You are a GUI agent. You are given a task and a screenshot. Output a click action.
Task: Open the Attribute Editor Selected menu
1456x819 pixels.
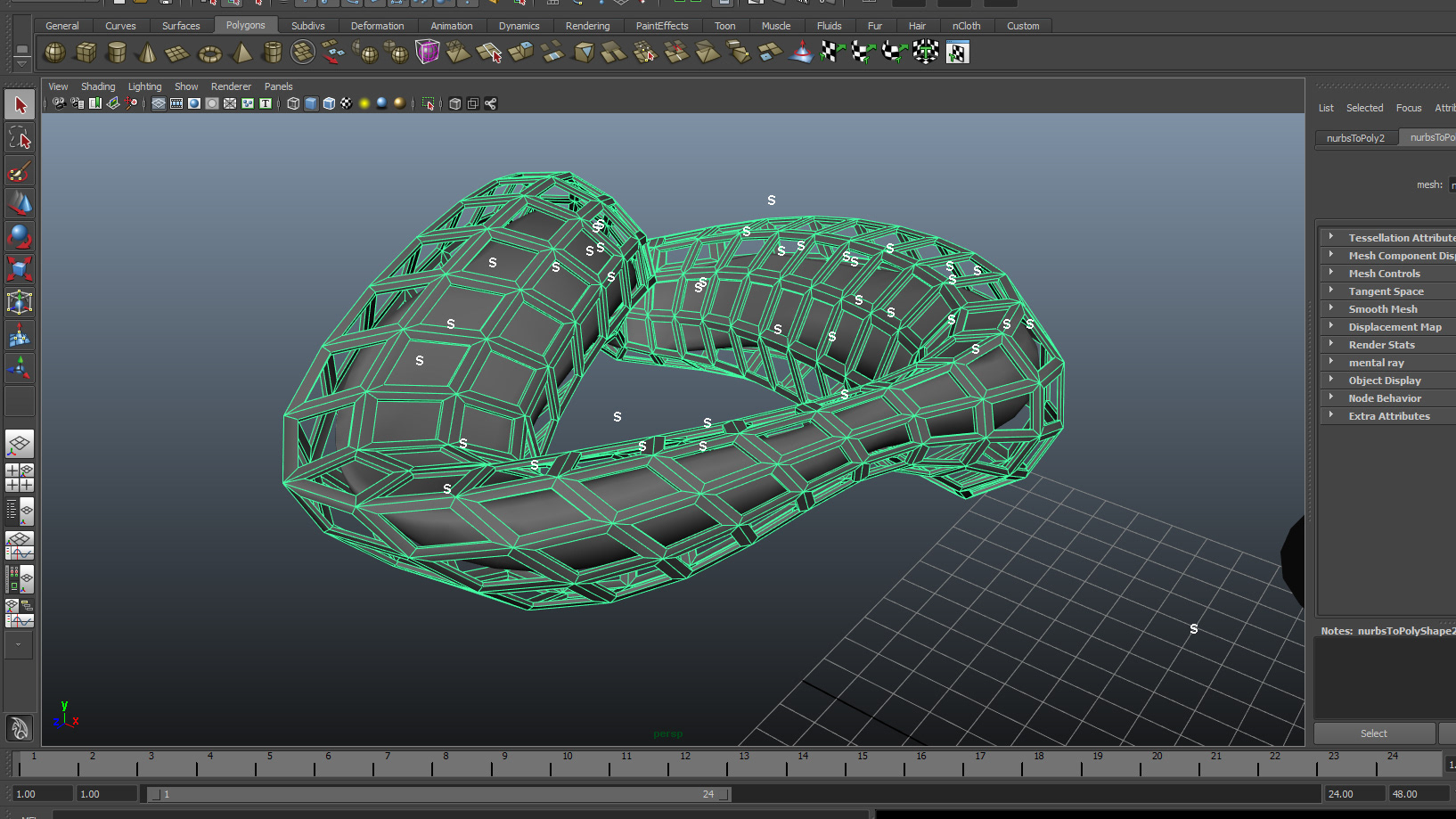coord(1364,108)
